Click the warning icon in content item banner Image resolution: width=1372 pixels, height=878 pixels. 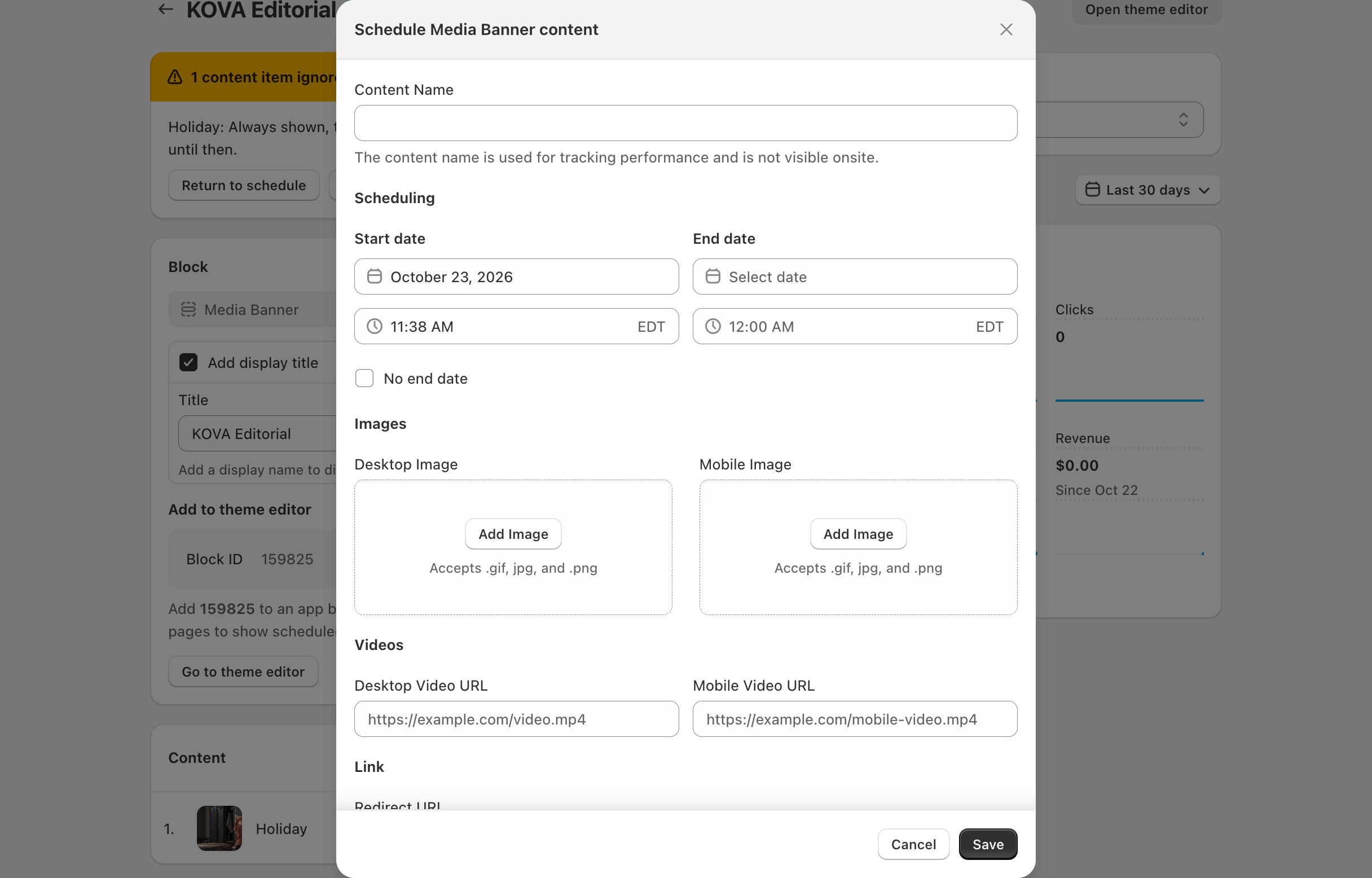pyautogui.click(x=175, y=77)
